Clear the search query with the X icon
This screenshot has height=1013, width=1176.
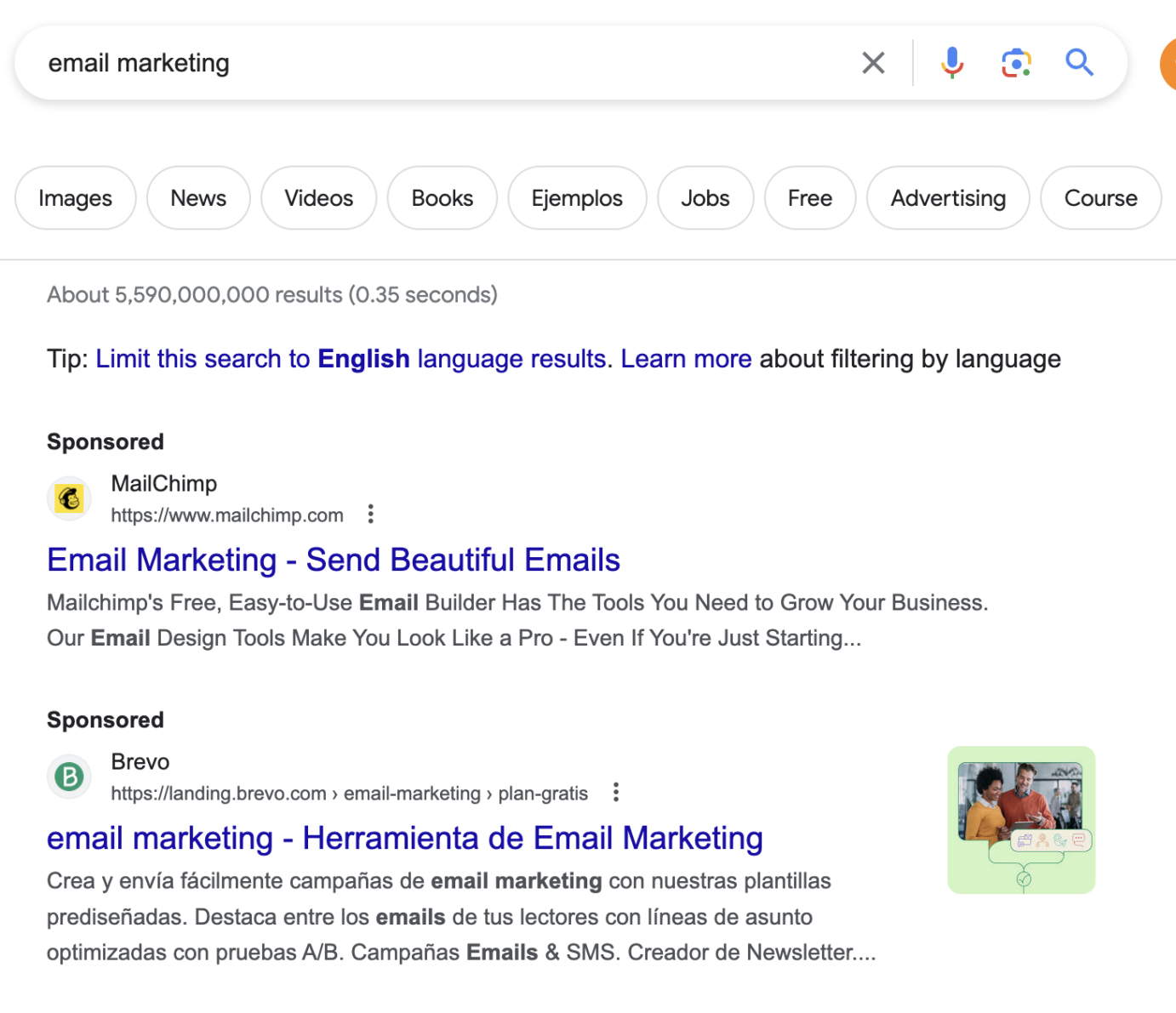pyautogui.click(x=873, y=62)
